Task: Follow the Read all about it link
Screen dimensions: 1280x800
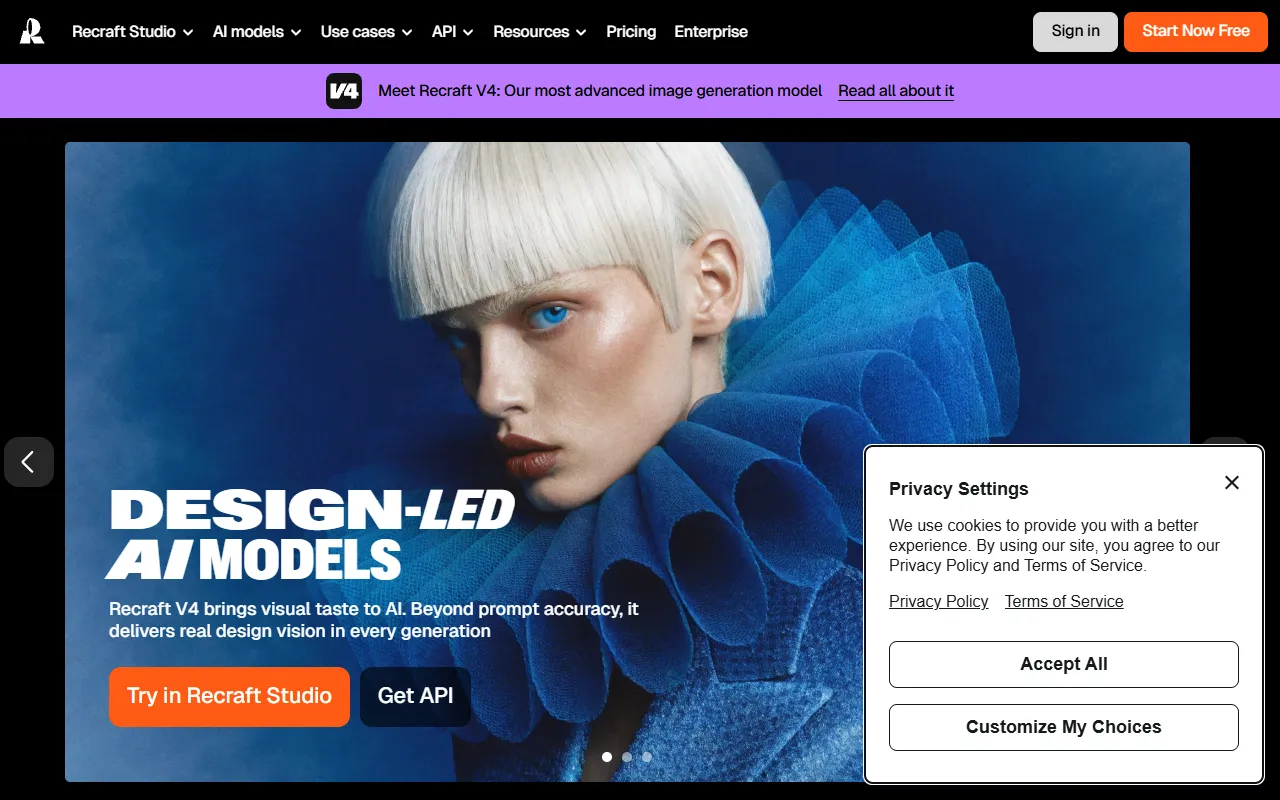Action: point(896,91)
